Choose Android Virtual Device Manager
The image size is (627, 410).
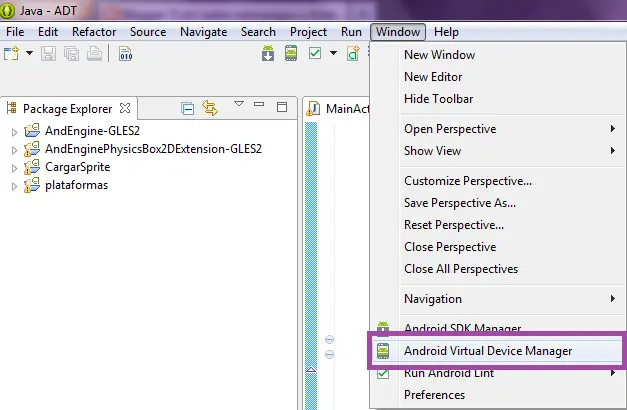coord(497,351)
